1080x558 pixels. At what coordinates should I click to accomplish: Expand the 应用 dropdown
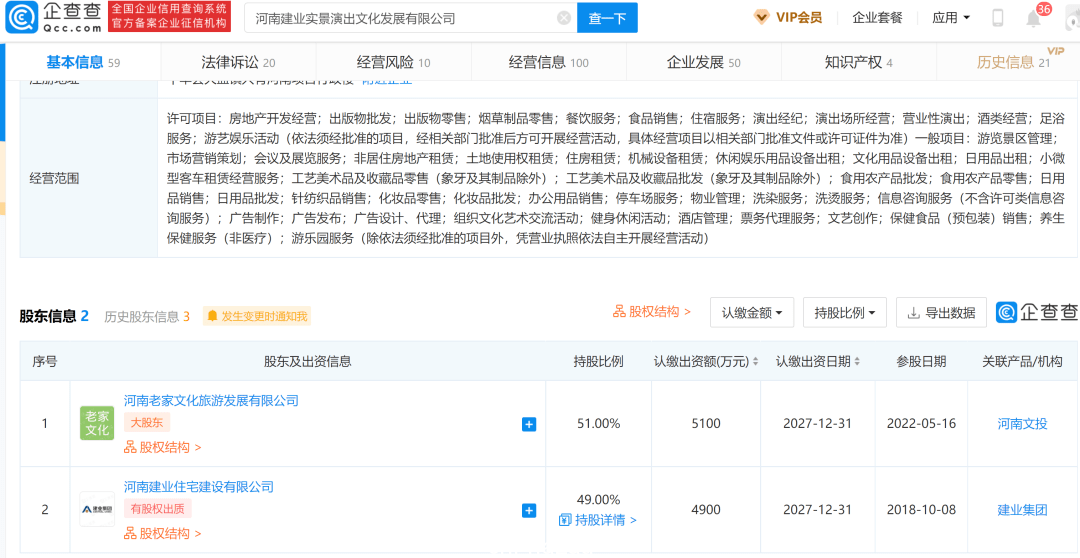pos(951,18)
